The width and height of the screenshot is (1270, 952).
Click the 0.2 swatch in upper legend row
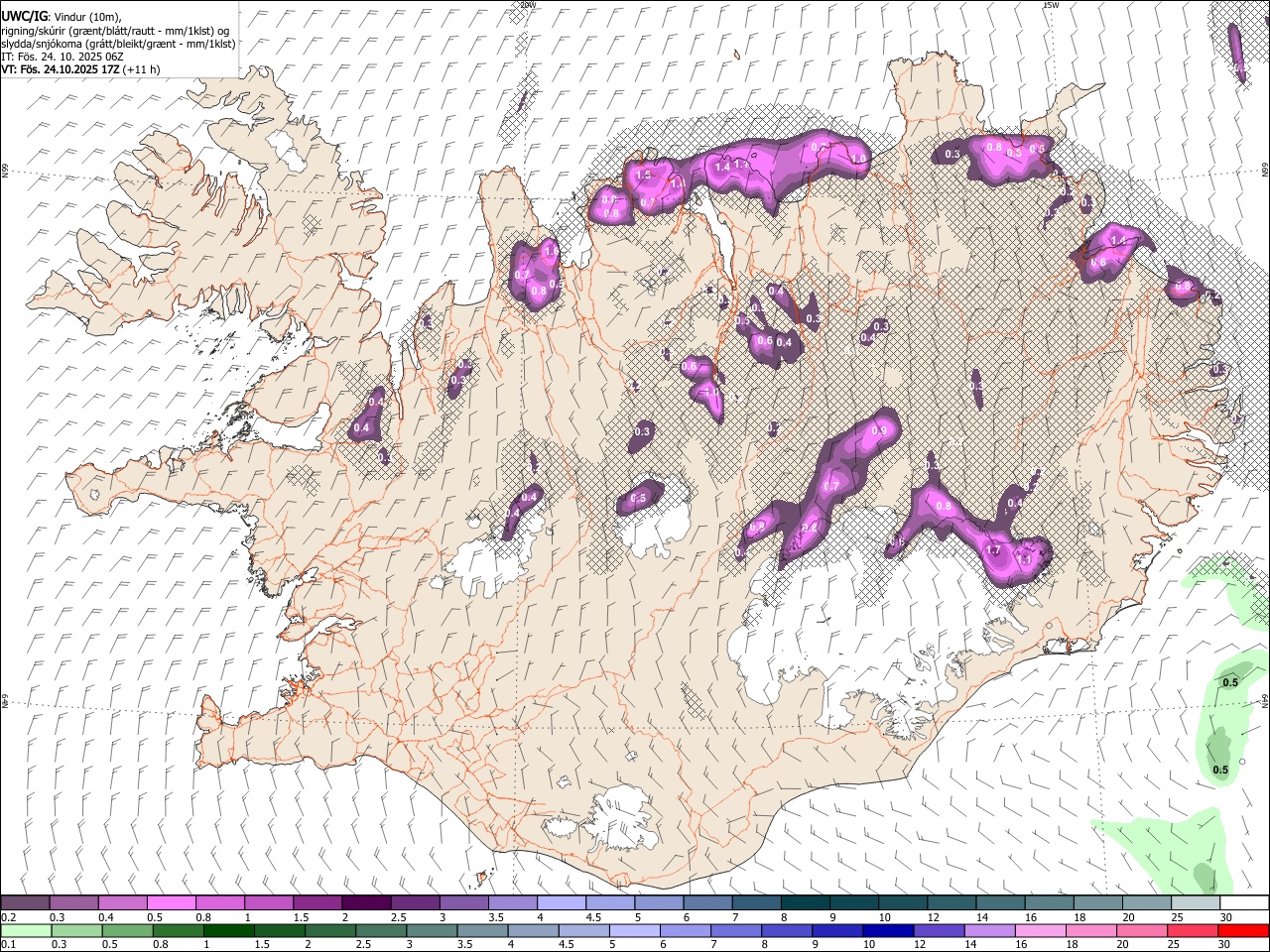(x=26, y=902)
